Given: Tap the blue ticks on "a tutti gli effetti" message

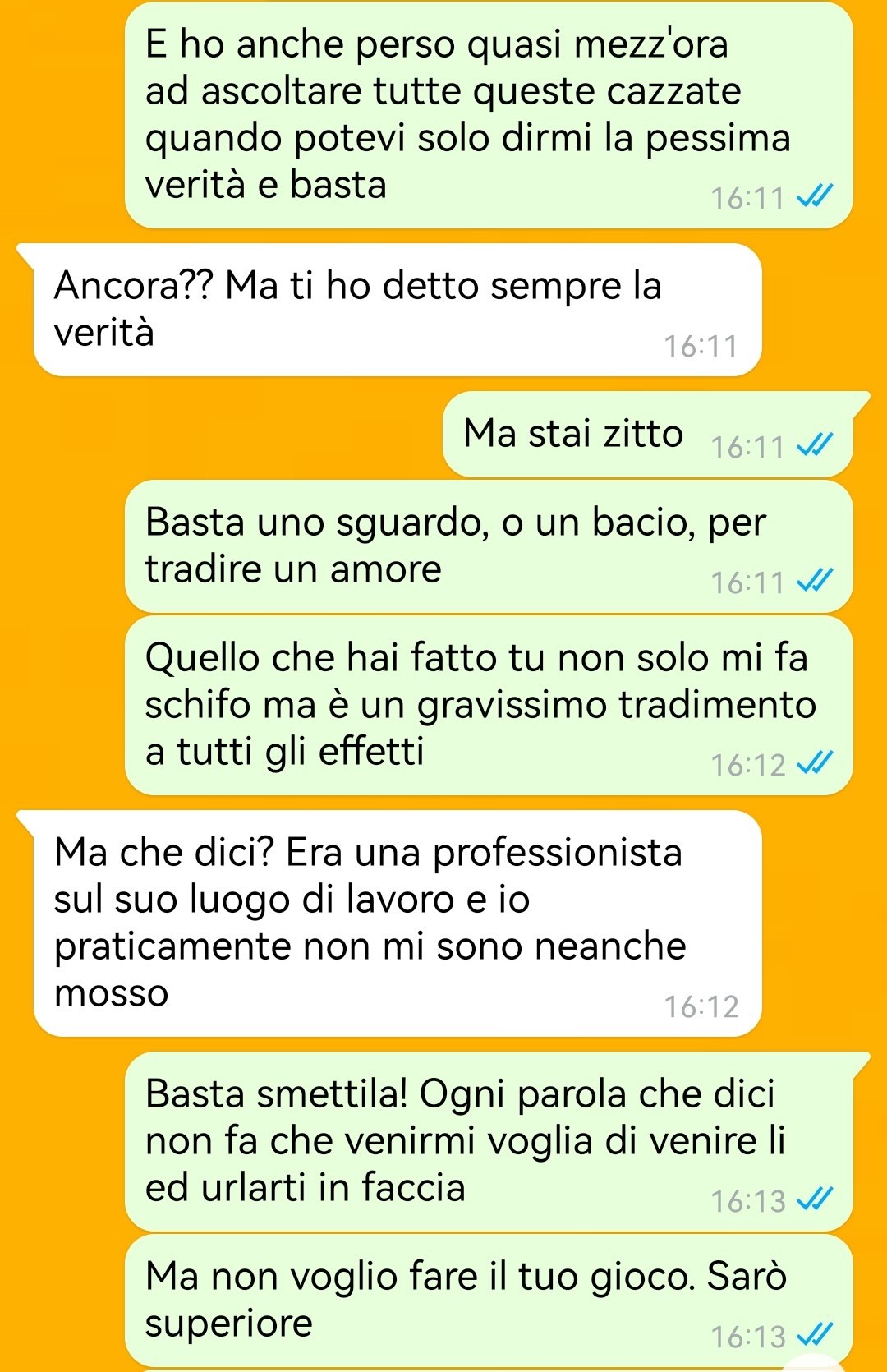Looking at the screenshot, I should (816, 763).
